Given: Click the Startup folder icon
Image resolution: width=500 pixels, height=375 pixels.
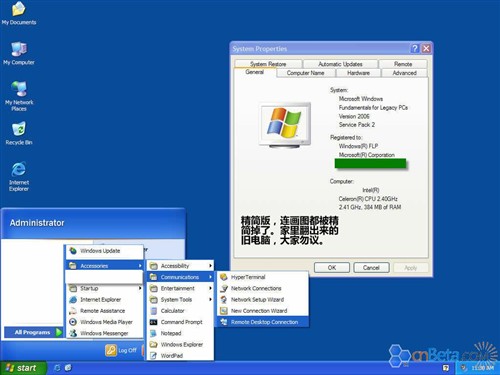Looking at the screenshot, I should click(73, 288).
